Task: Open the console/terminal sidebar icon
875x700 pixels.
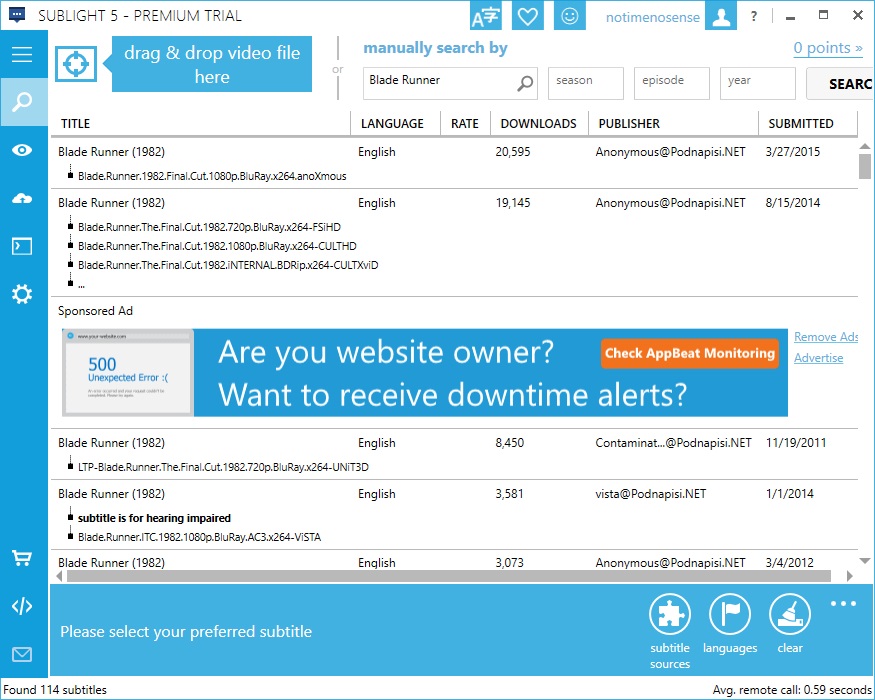Action: [x=22, y=246]
